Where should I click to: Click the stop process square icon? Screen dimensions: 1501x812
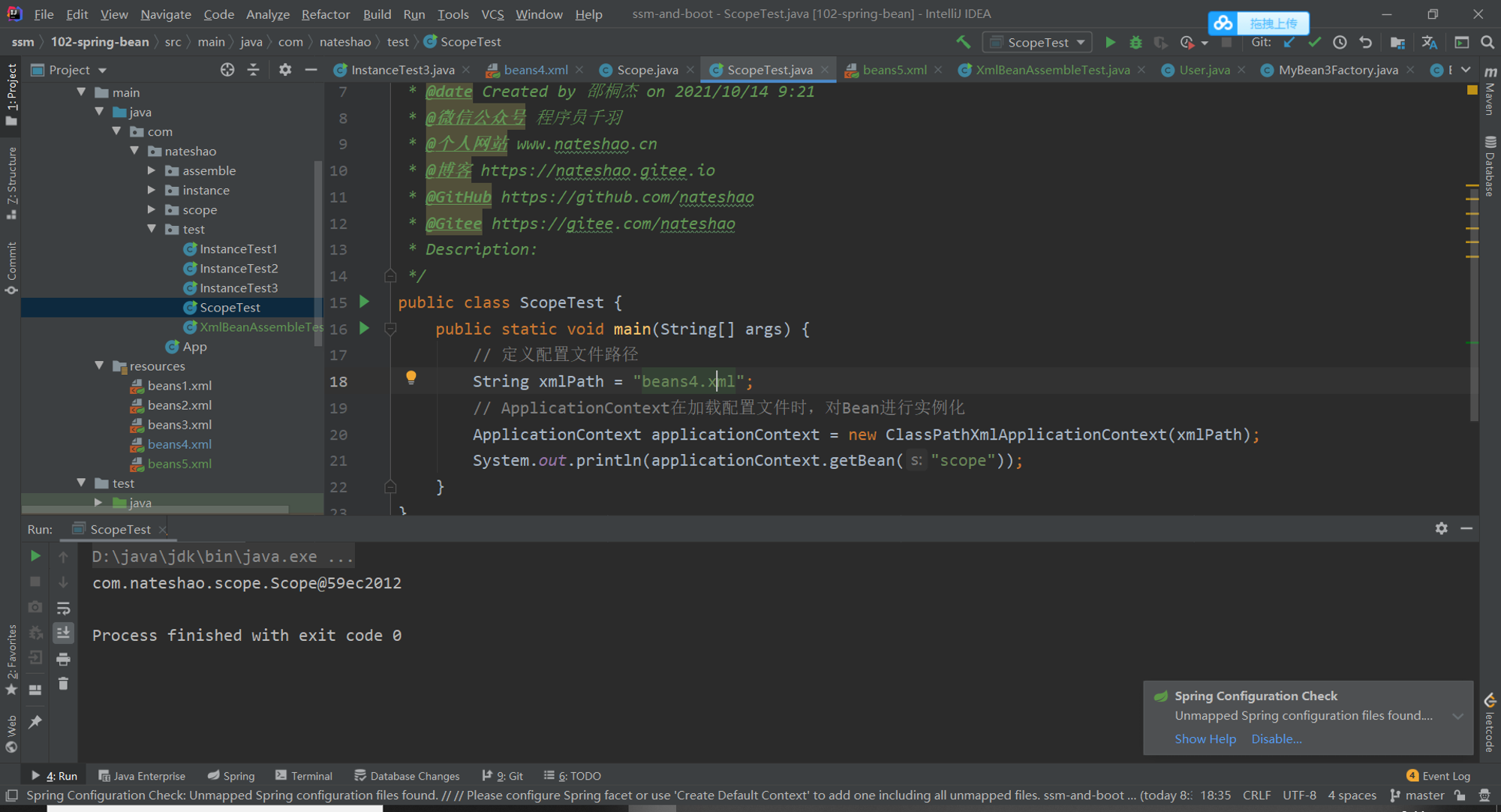tap(35, 582)
